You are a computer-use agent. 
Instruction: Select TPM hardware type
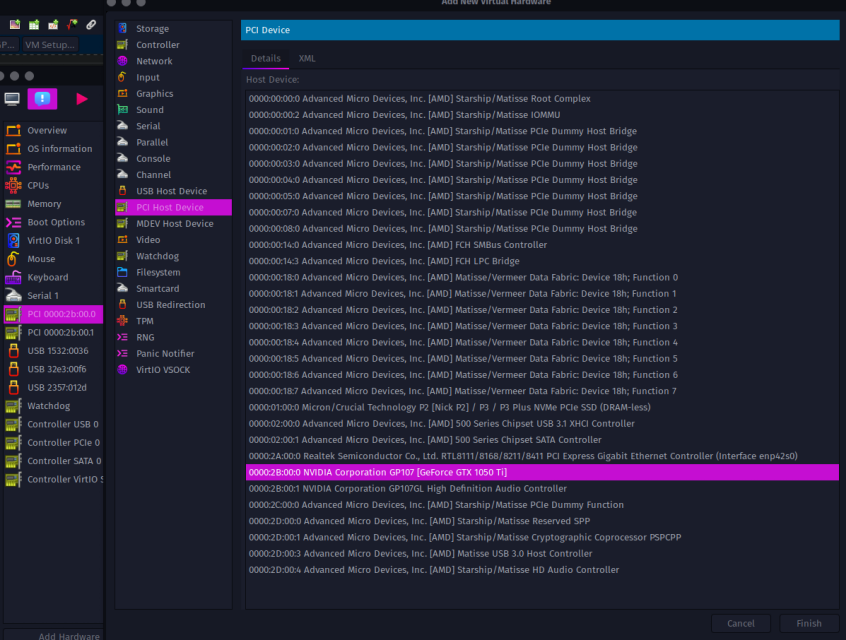[x=173, y=321]
